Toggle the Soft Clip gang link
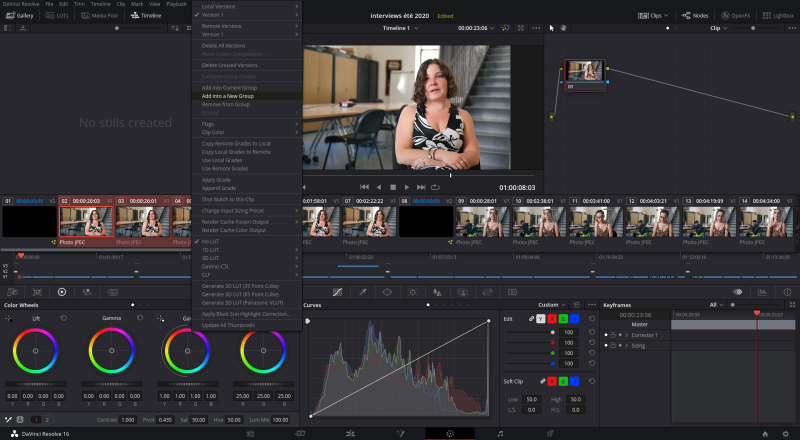 pyautogui.click(x=542, y=381)
